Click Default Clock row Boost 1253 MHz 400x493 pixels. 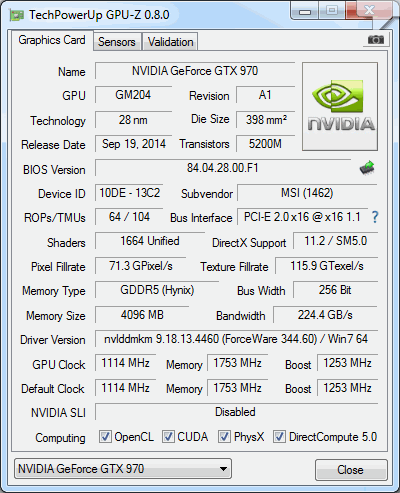[x=347, y=388]
